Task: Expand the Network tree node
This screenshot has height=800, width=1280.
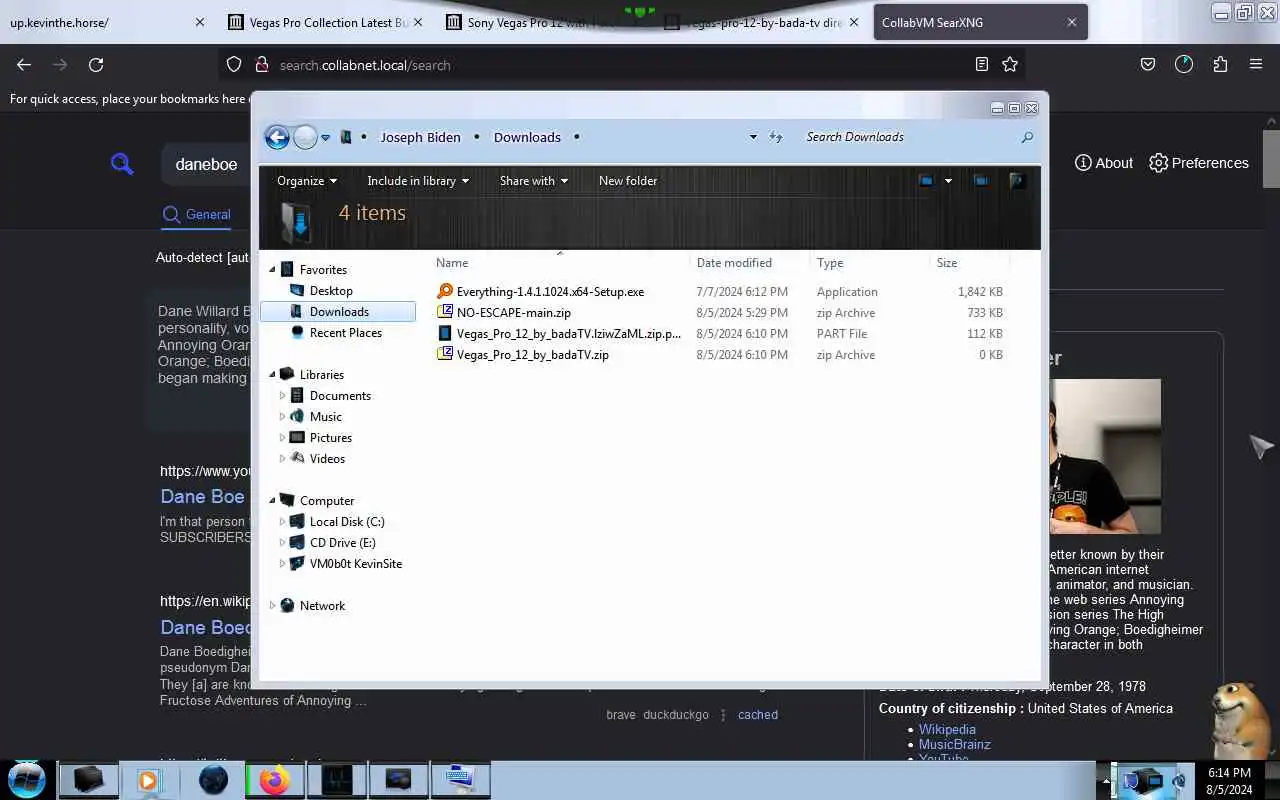Action: click(272, 606)
